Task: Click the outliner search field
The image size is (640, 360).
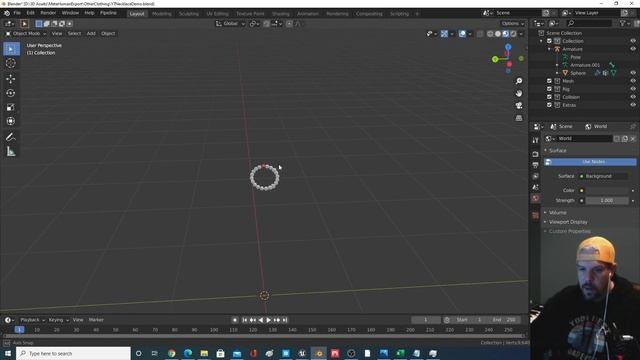Action: click(589, 24)
